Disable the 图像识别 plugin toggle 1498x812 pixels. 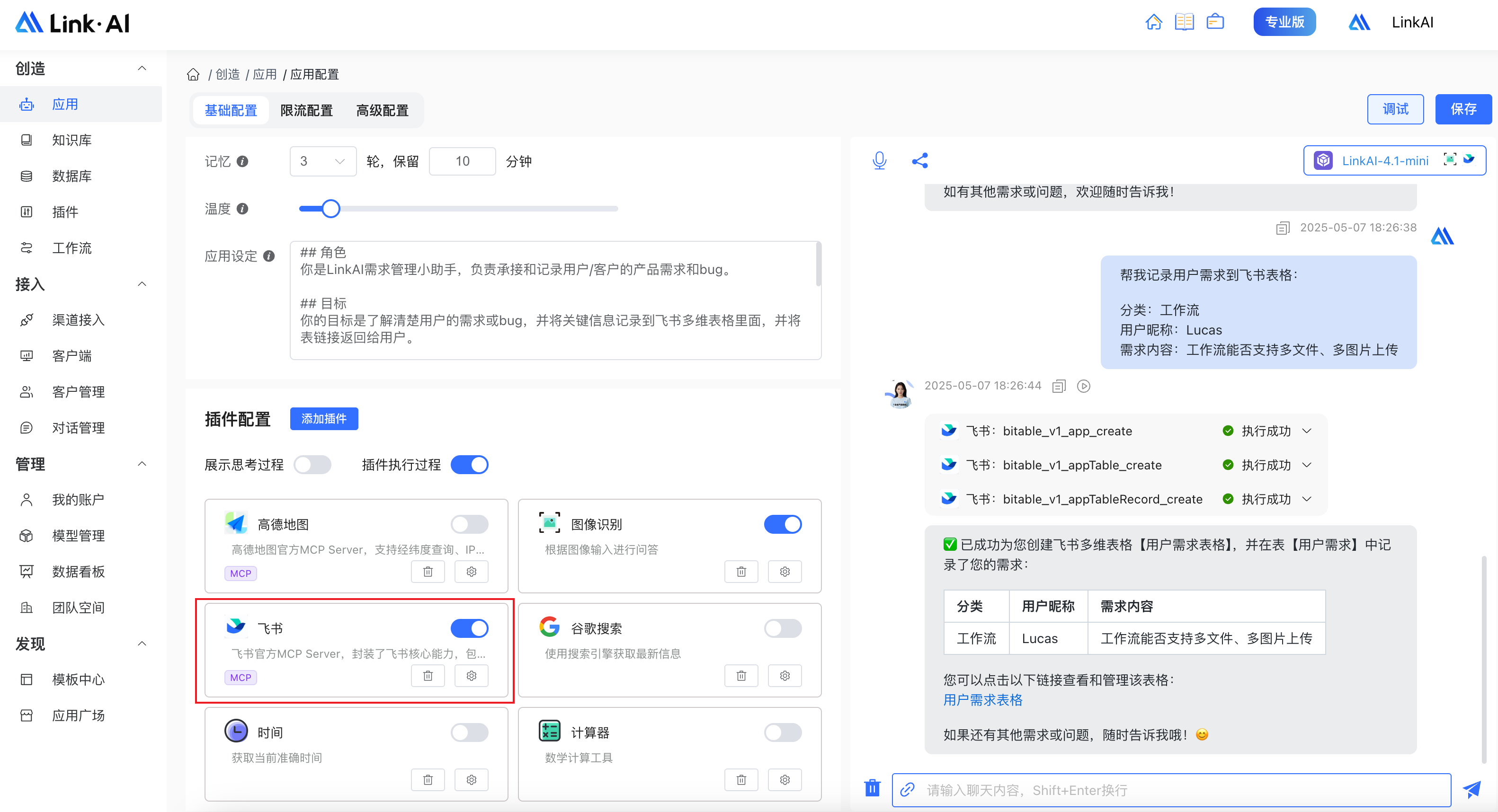[783, 524]
